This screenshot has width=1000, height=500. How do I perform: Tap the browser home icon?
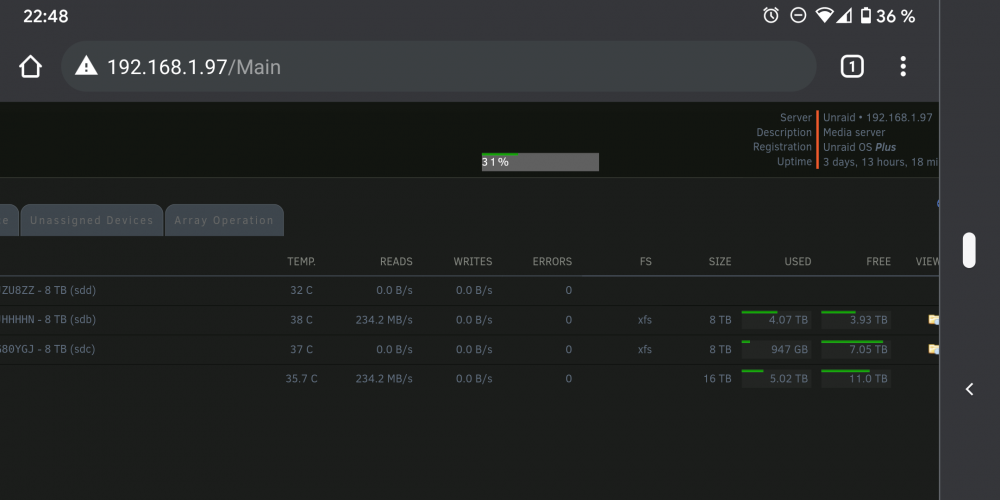click(x=30, y=66)
